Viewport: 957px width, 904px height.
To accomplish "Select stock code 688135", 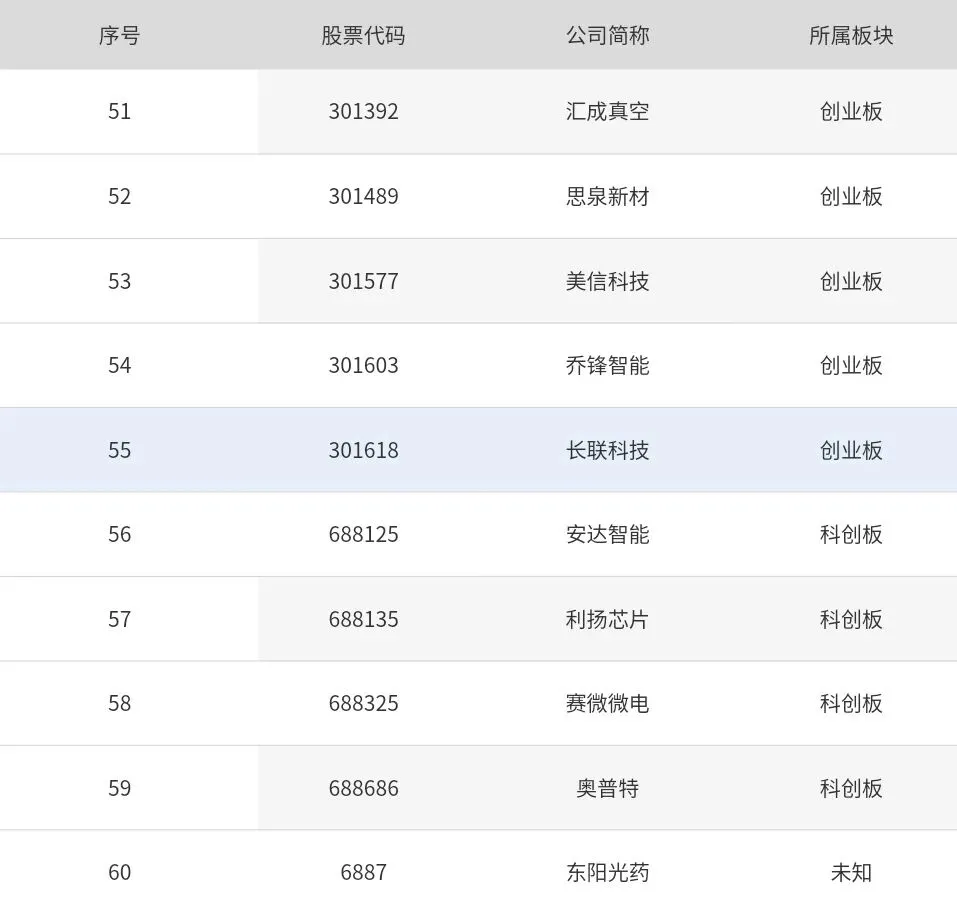I will [363, 619].
